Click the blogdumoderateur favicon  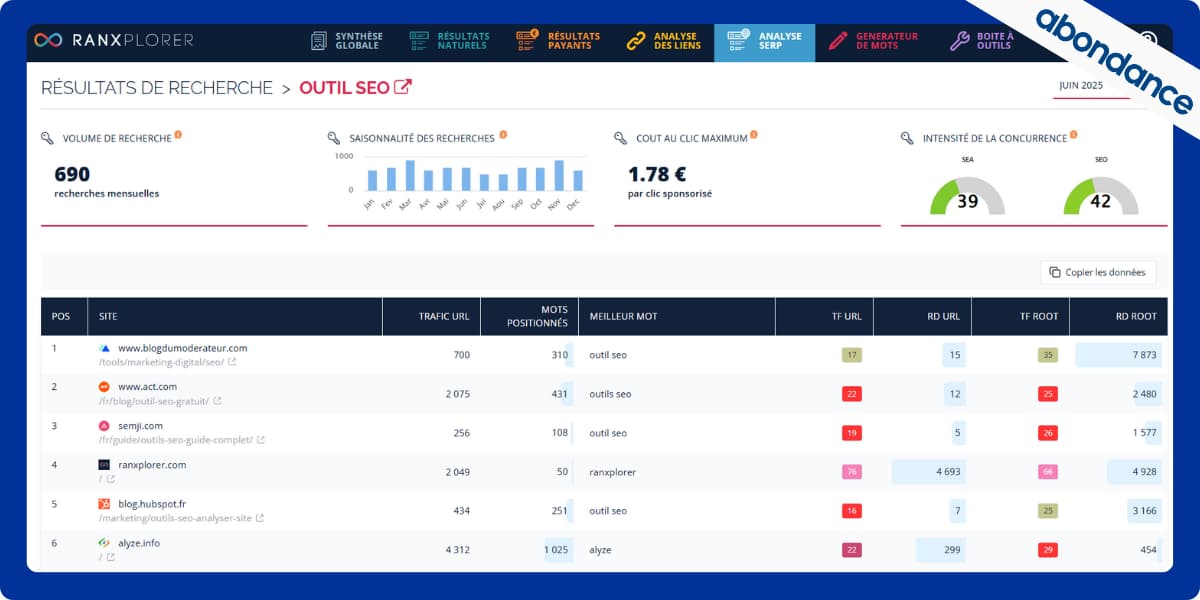click(104, 348)
